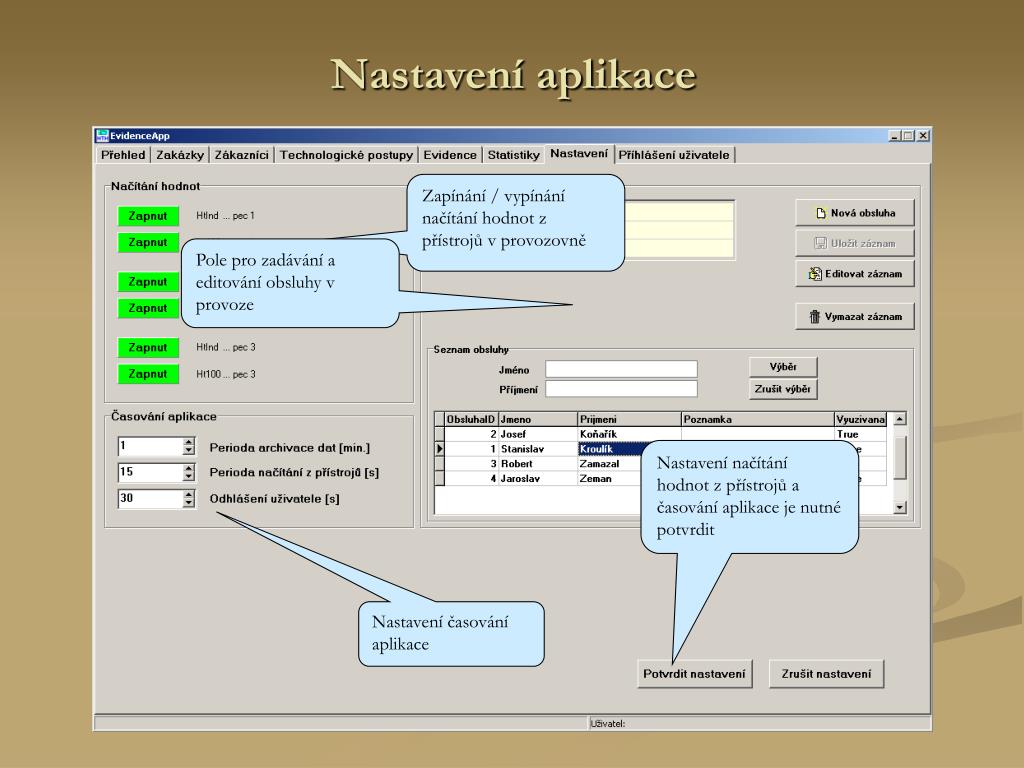Click the Vyuzivana column header
This screenshot has height=768, width=1024.
tap(860, 419)
